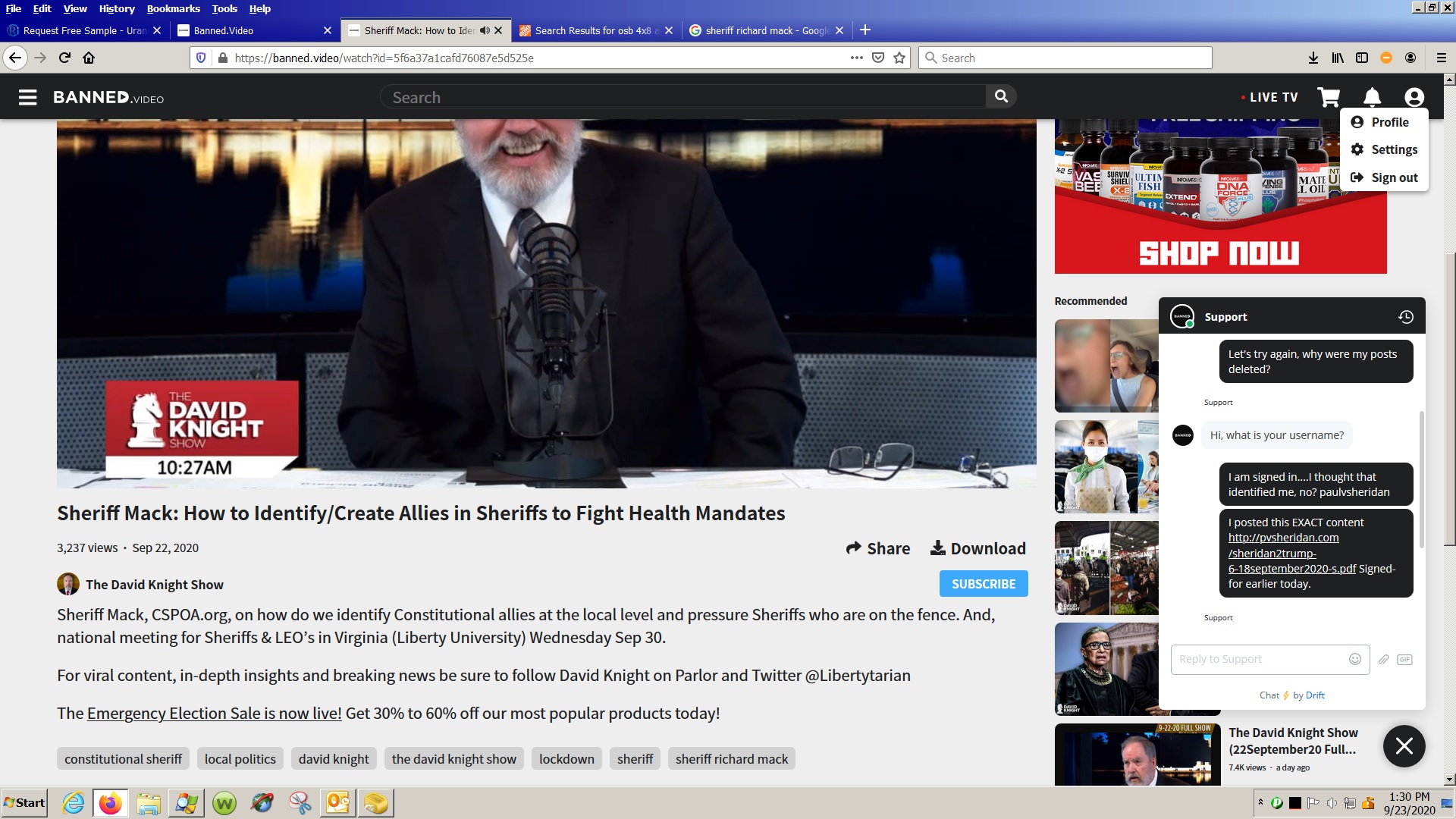Switch to Request Free Sample tab

(x=84, y=30)
